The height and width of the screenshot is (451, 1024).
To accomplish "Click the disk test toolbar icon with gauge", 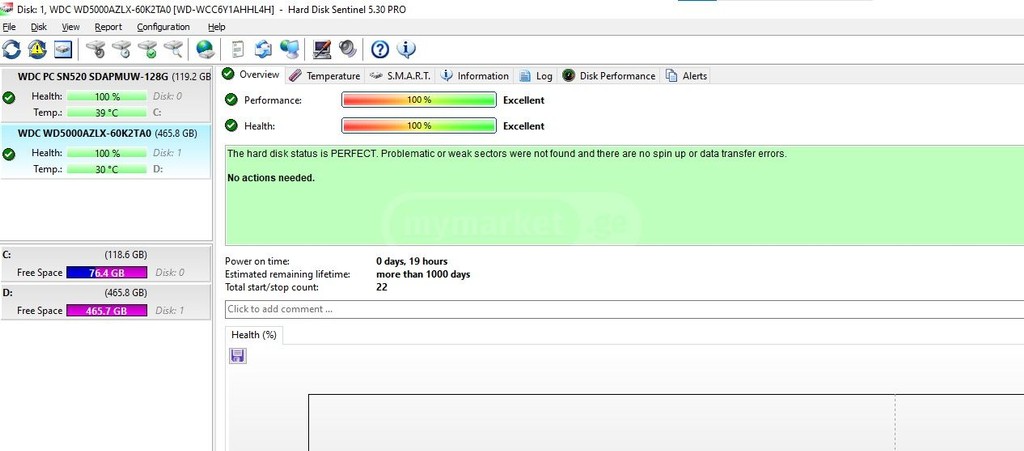I will coord(95,49).
